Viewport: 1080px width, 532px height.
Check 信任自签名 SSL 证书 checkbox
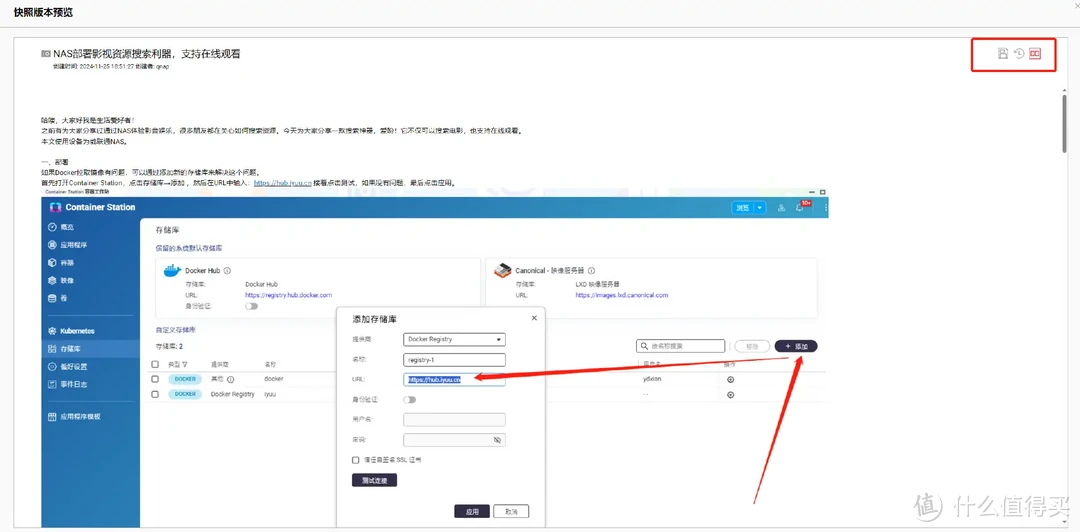pos(355,460)
